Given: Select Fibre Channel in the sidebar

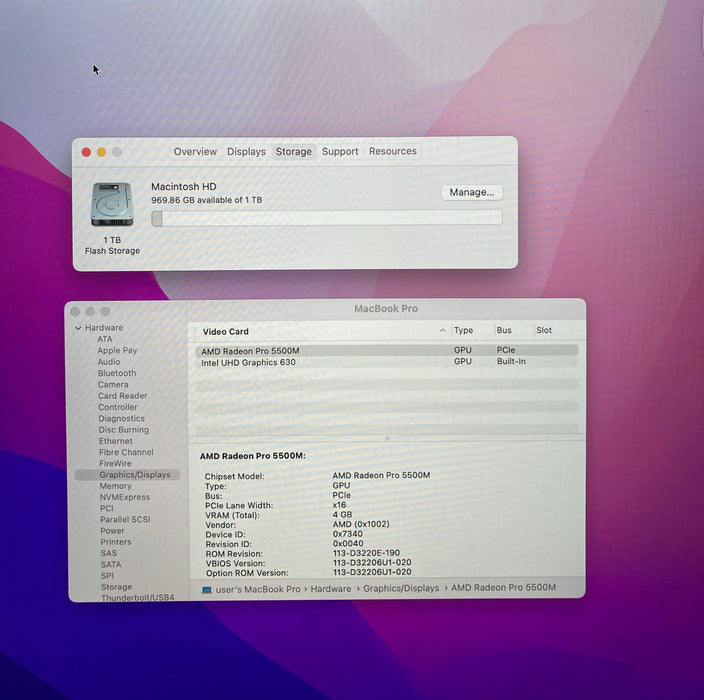Looking at the screenshot, I should pyautogui.click(x=126, y=452).
